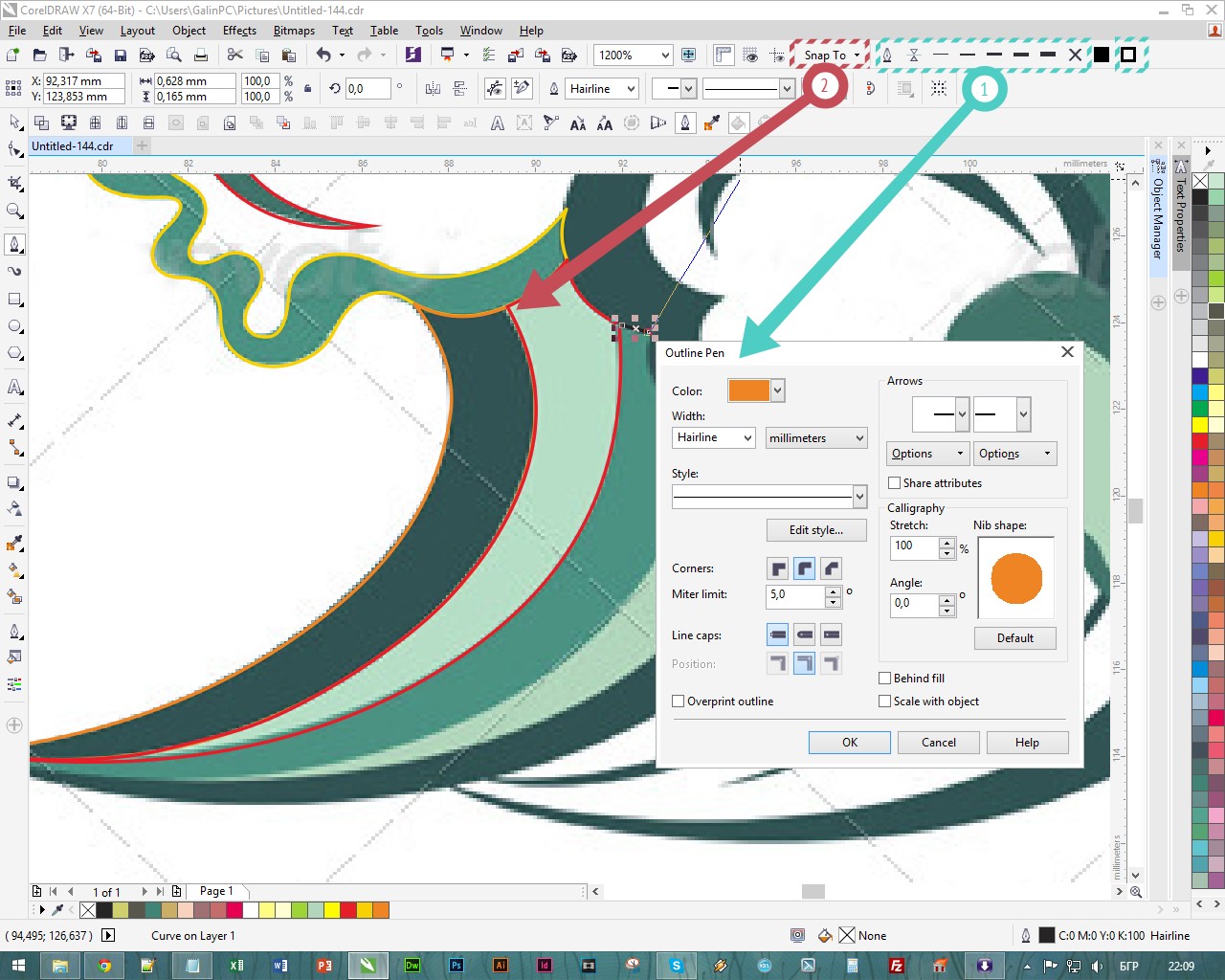Image resolution: width=1225 pixels, height=980 pixels.
Task: Click Cancel in Outline Pen dialog
Action: coord(939,743)
